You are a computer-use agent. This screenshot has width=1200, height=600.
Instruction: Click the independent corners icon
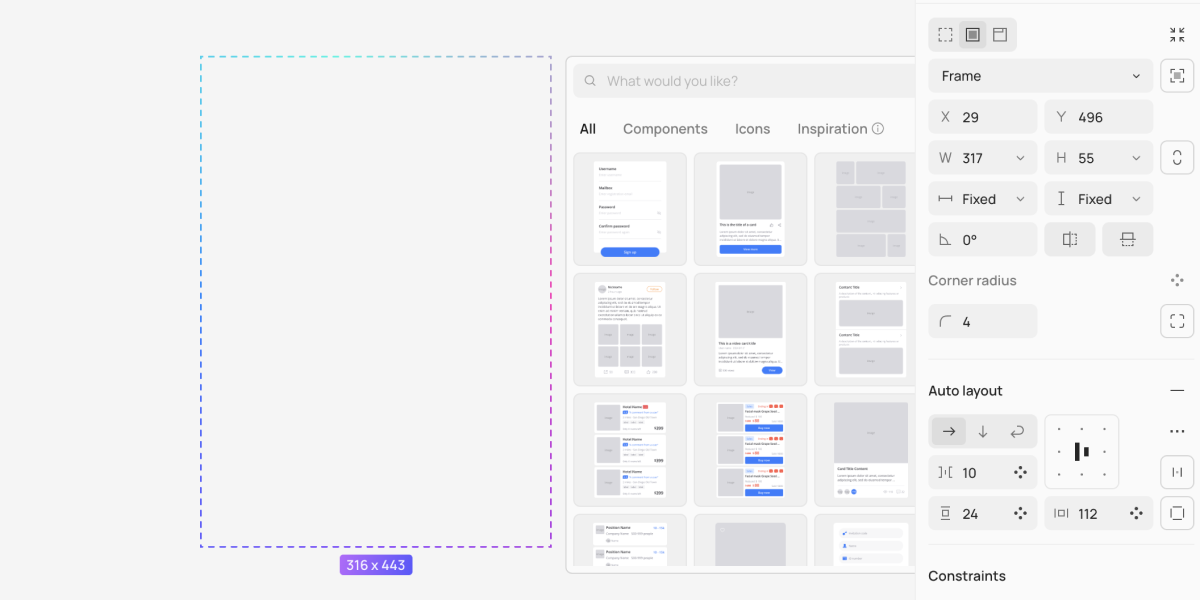click(x=1177, y=322)
